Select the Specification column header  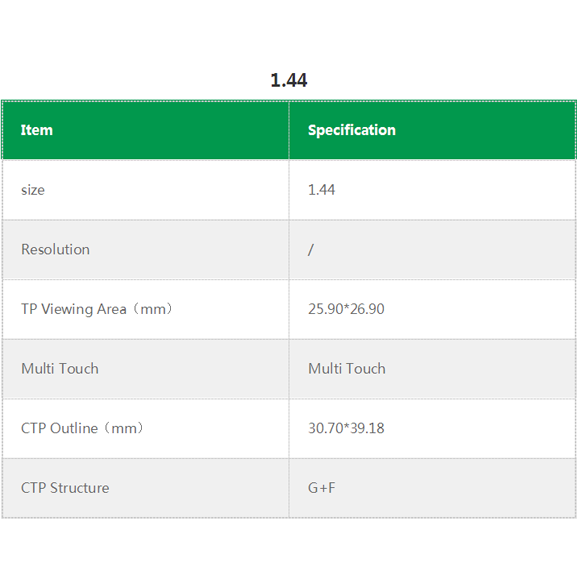(352, 130)
